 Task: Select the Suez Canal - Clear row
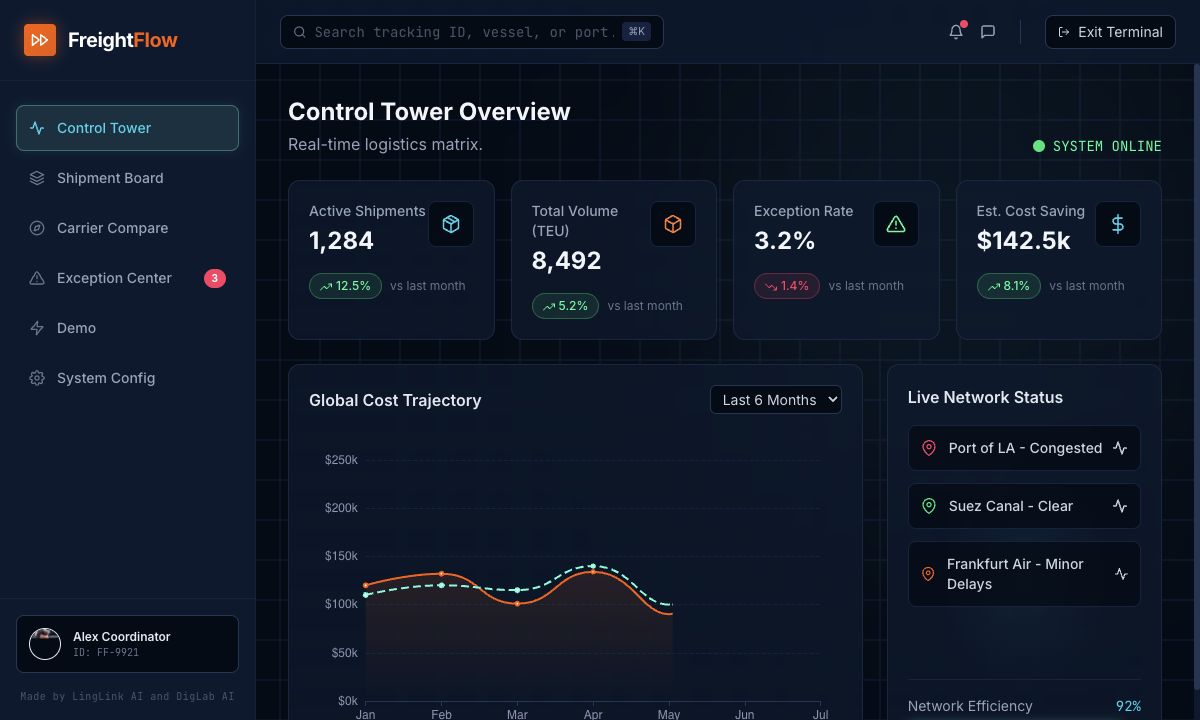1024,506
